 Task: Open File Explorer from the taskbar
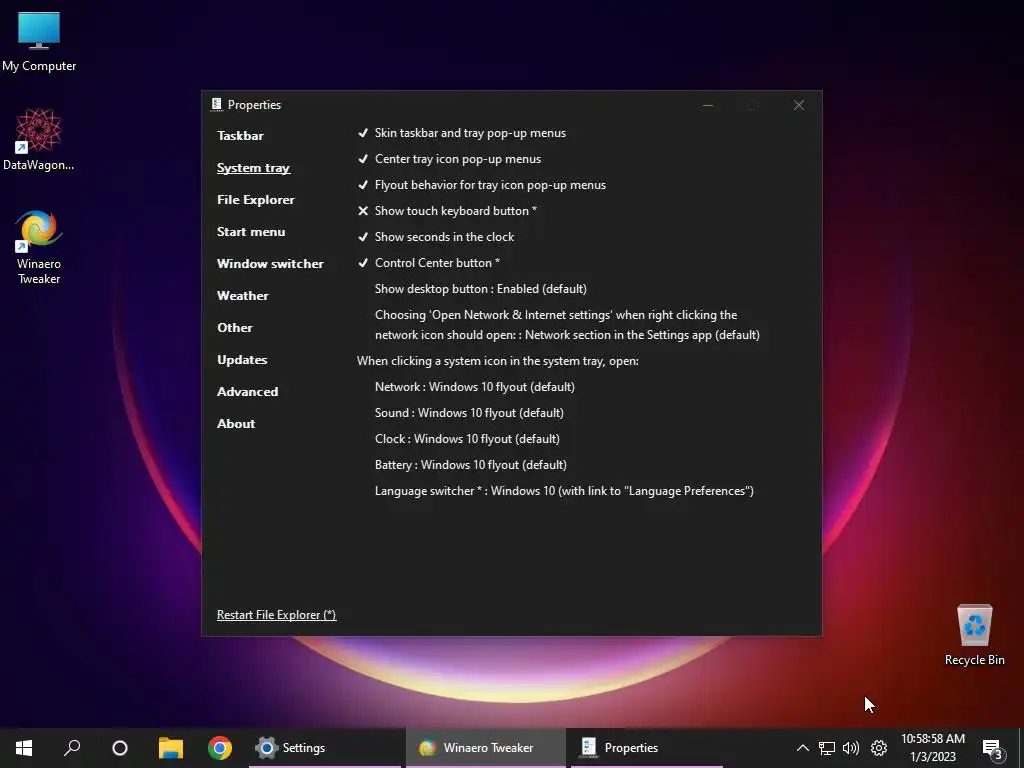[171, 748]
